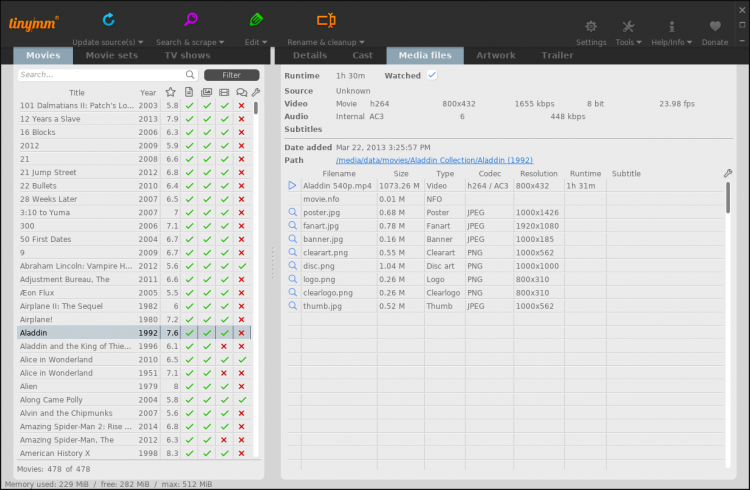Screen dimensions: 750x490
Task: Open the Aladdin (1992) folder path link
Action: click(434, 159)
